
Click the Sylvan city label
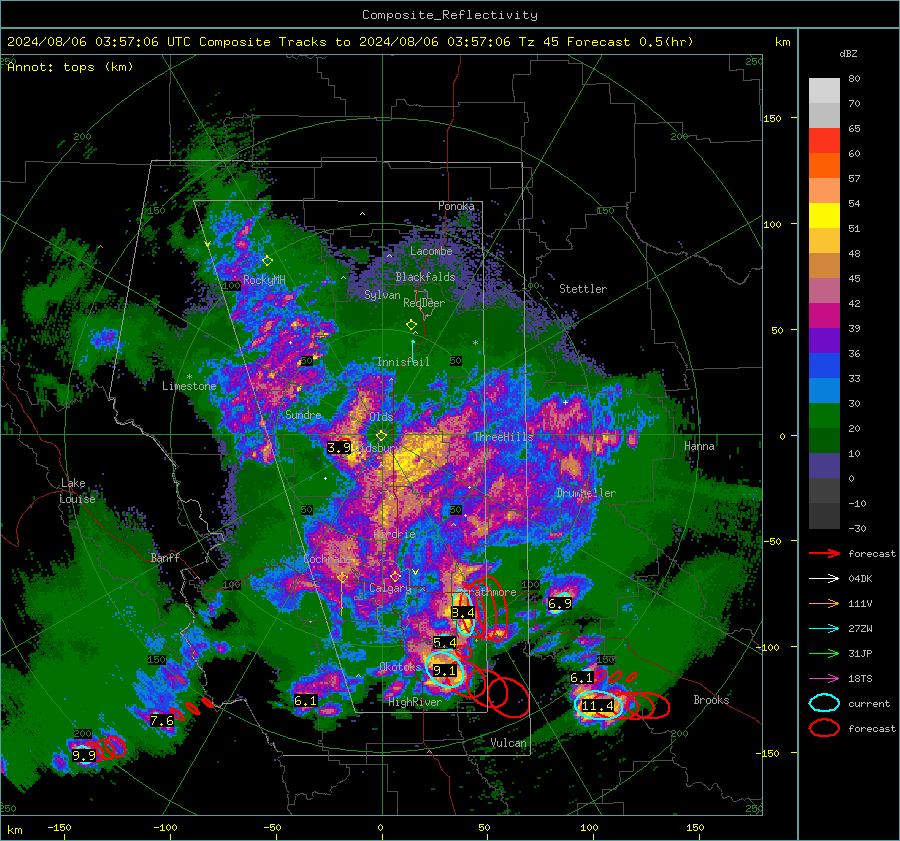pyautogui.click(x=382, y=295)
